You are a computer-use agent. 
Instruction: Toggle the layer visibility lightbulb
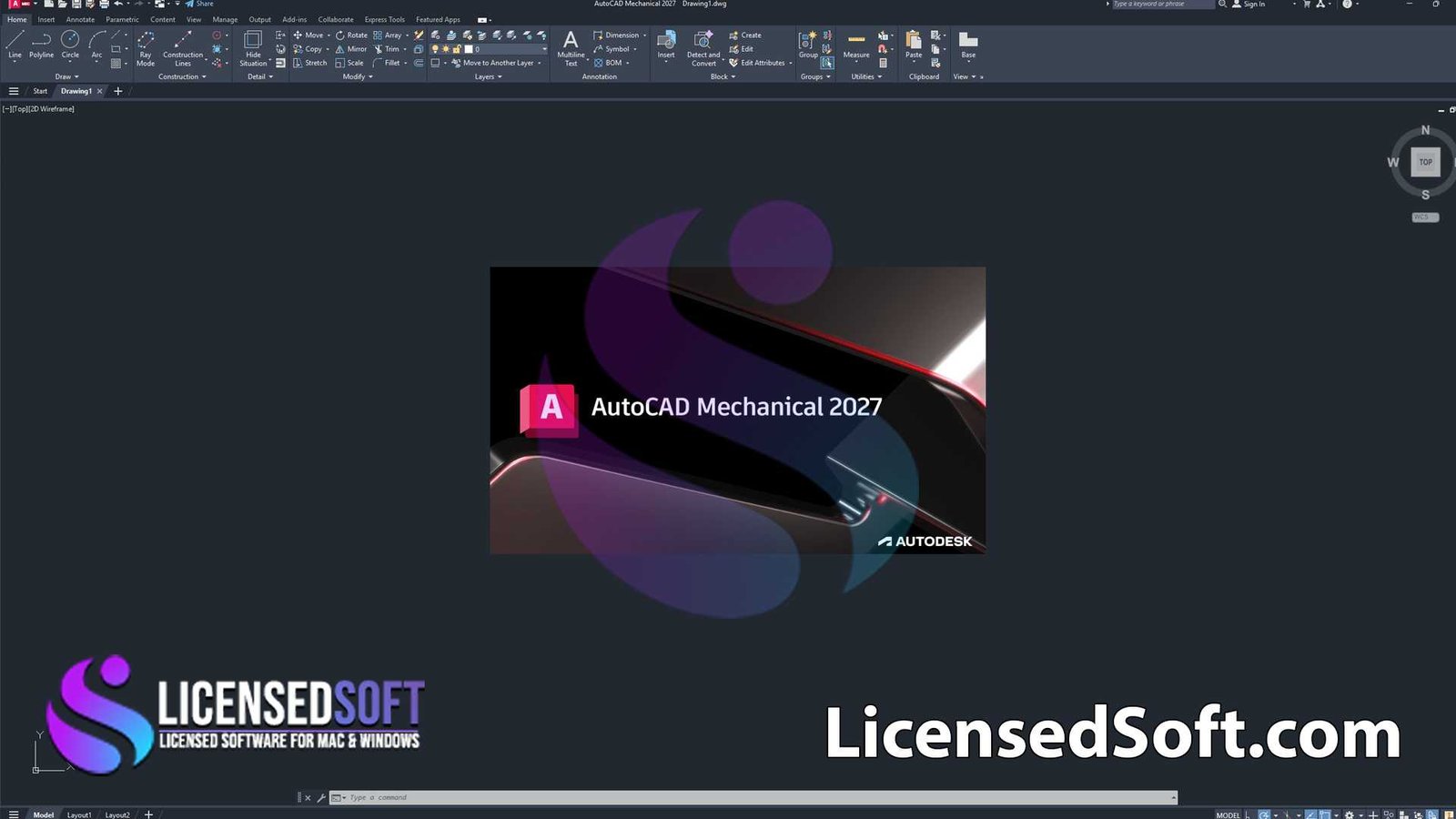[x=435, y=49]
